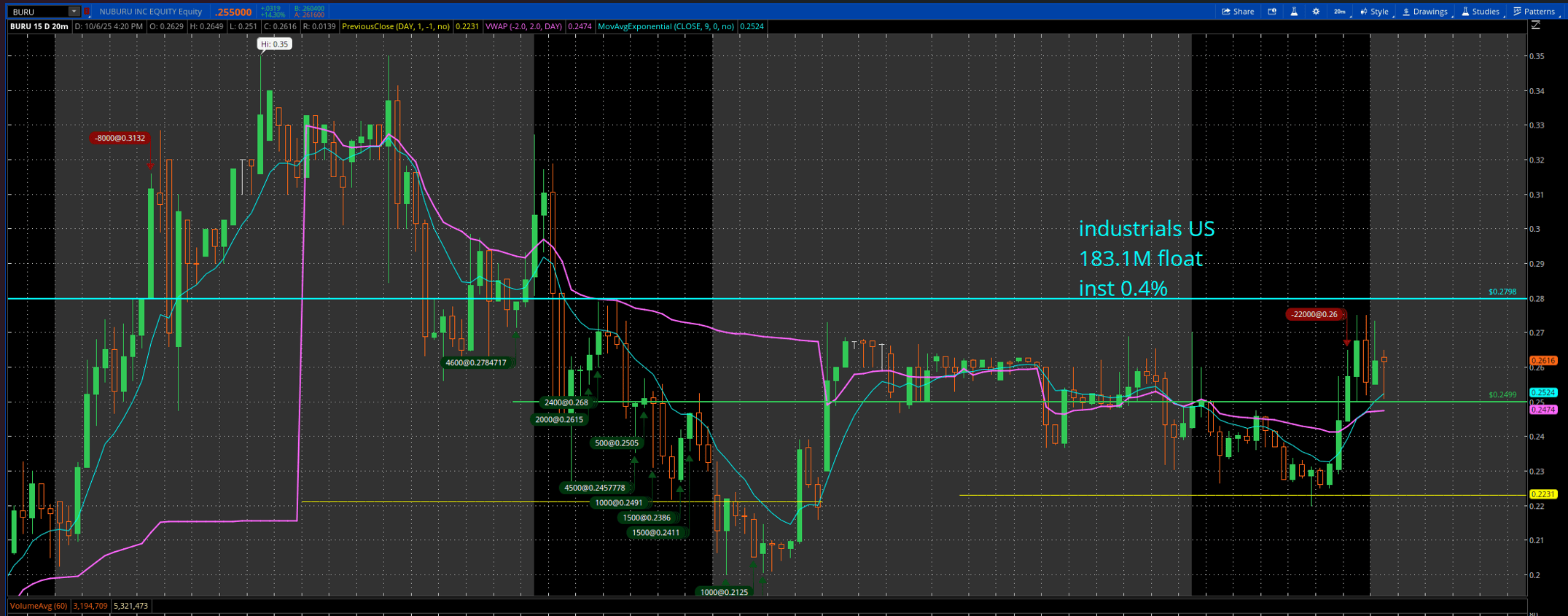
Task: Click the $0.2499 green price level label
Action: point(1502,394)
